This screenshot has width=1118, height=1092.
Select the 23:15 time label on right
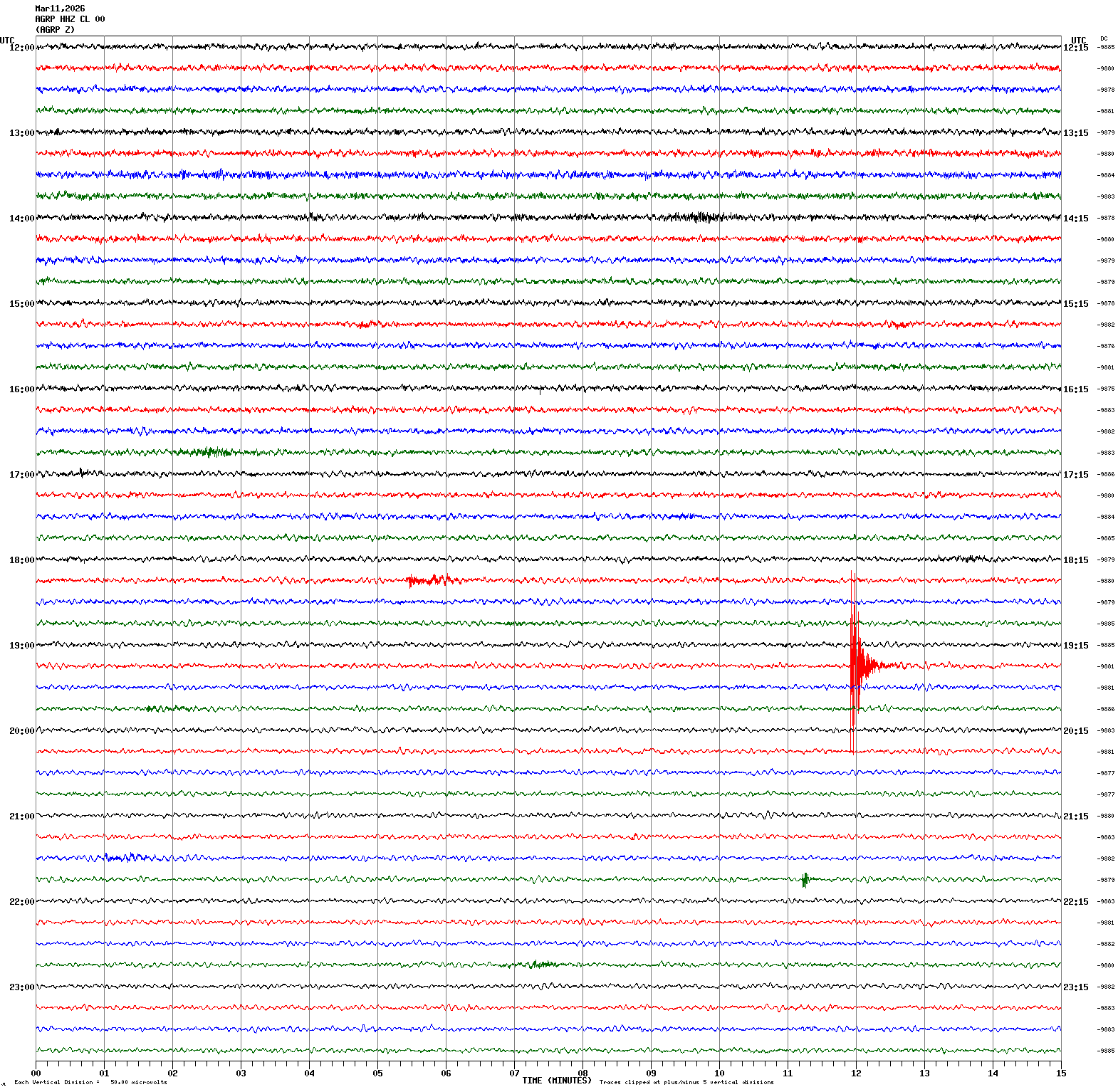[x=1075, y=987]
